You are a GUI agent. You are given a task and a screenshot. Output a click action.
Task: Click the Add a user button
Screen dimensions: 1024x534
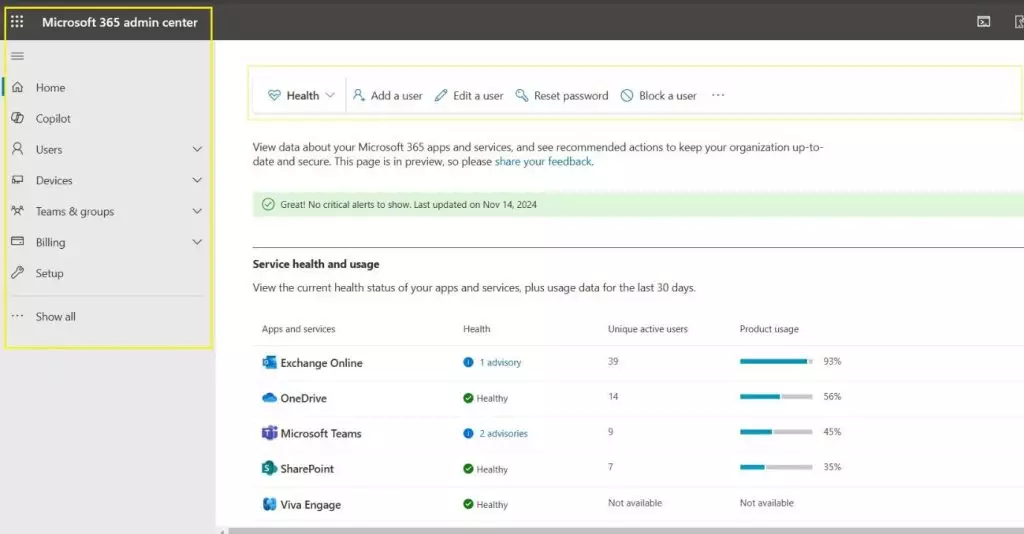[x=387, y=96]
